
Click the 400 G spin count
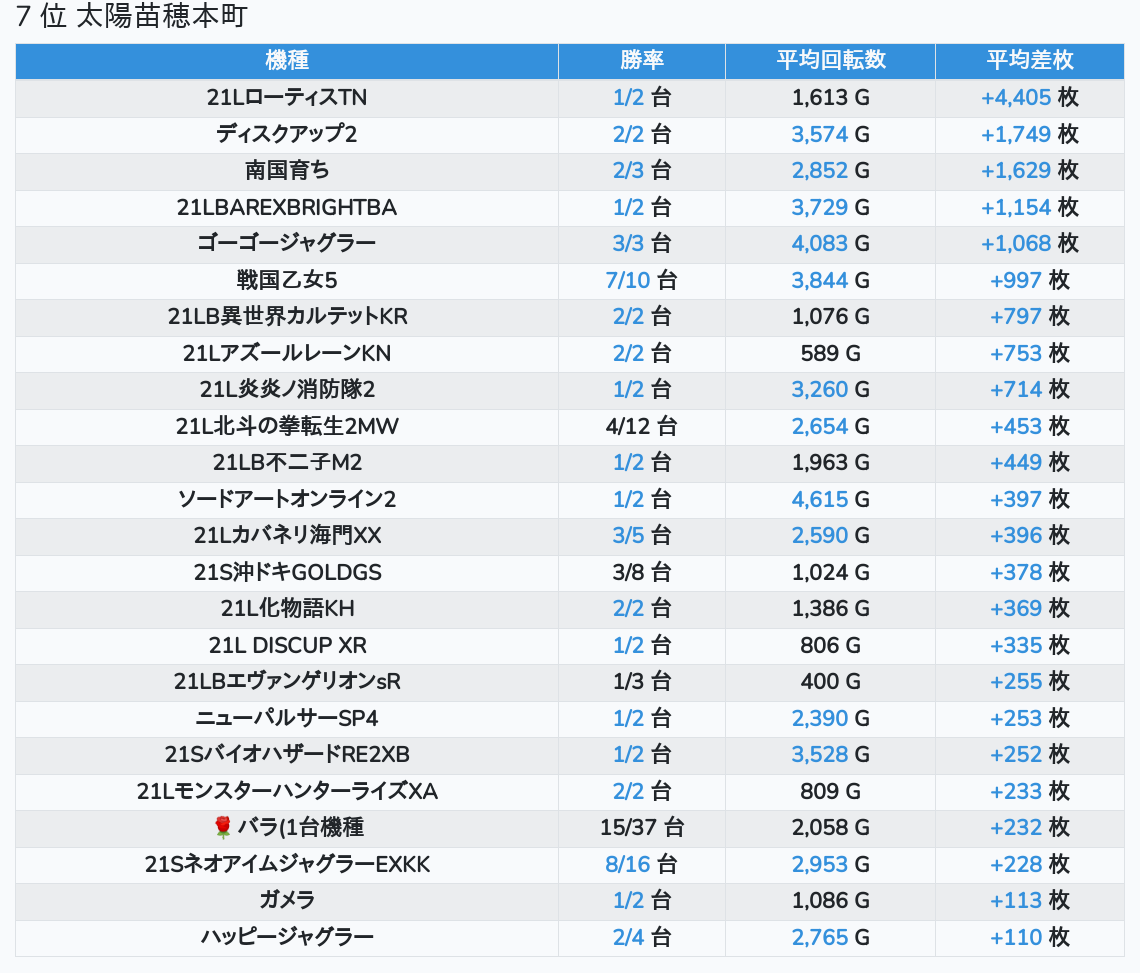click(830, 682)
